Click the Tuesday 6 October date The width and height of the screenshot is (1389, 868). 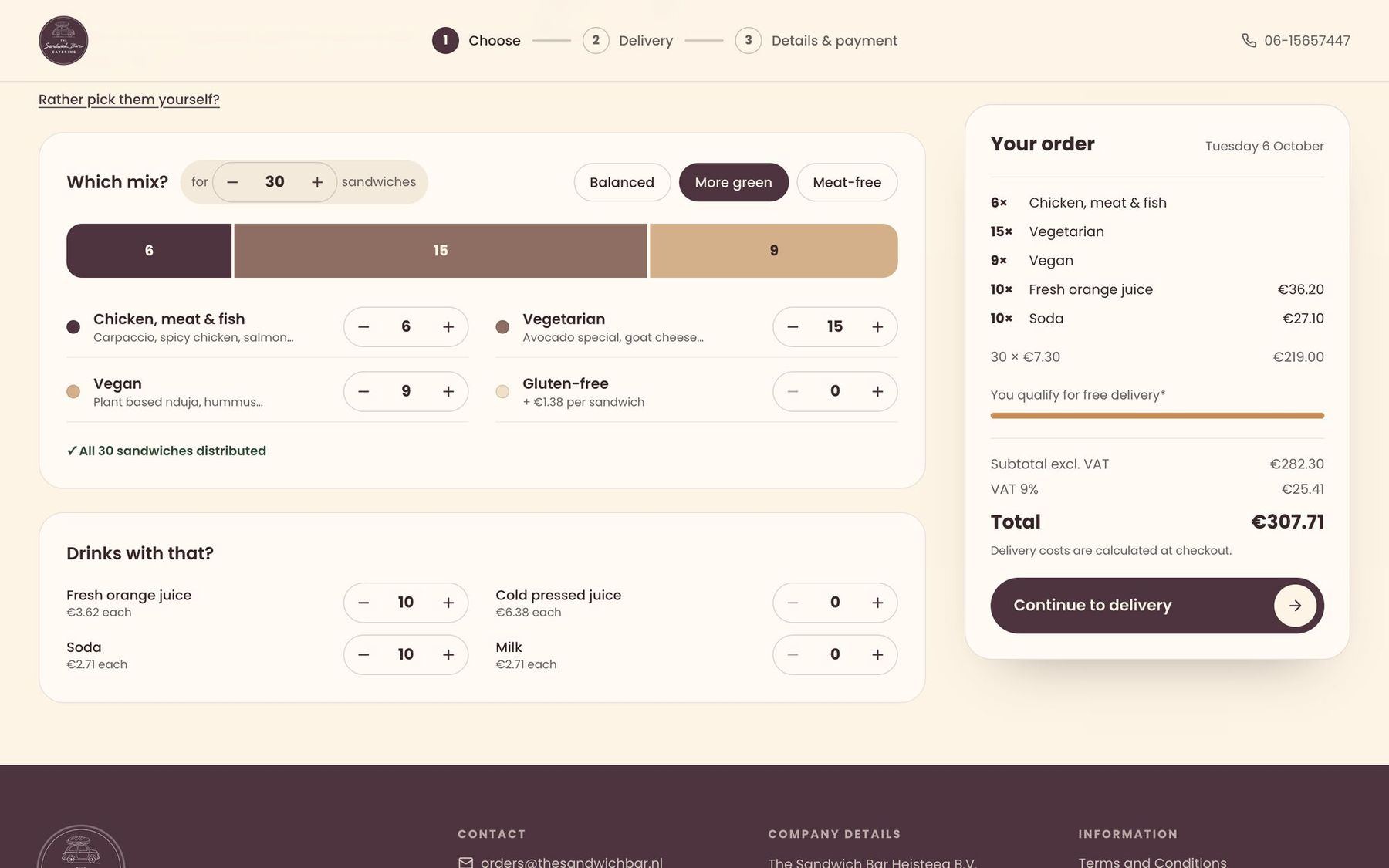click(1264, 146)
